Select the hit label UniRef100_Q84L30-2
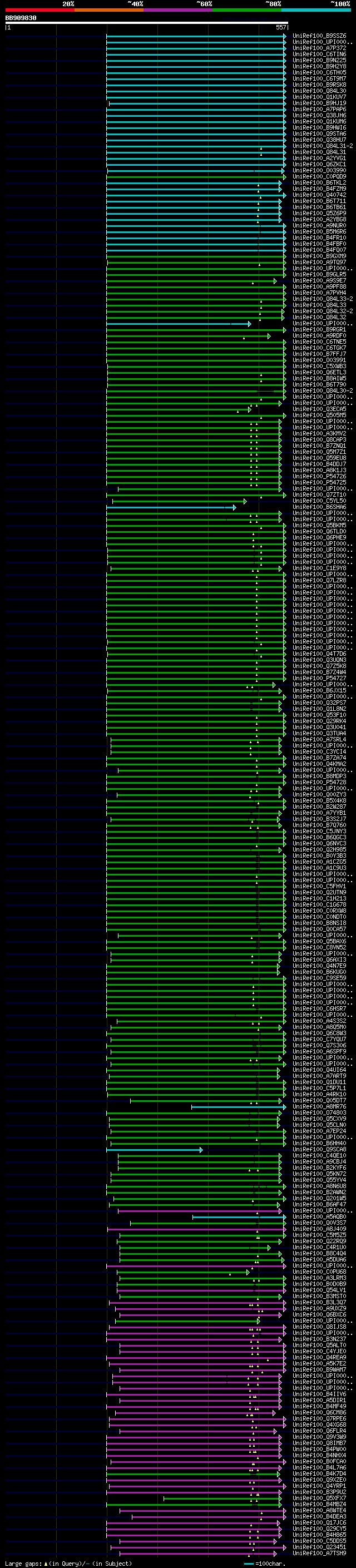The width and height of the screenshot is (356, 1568). (x=323, y=392)
